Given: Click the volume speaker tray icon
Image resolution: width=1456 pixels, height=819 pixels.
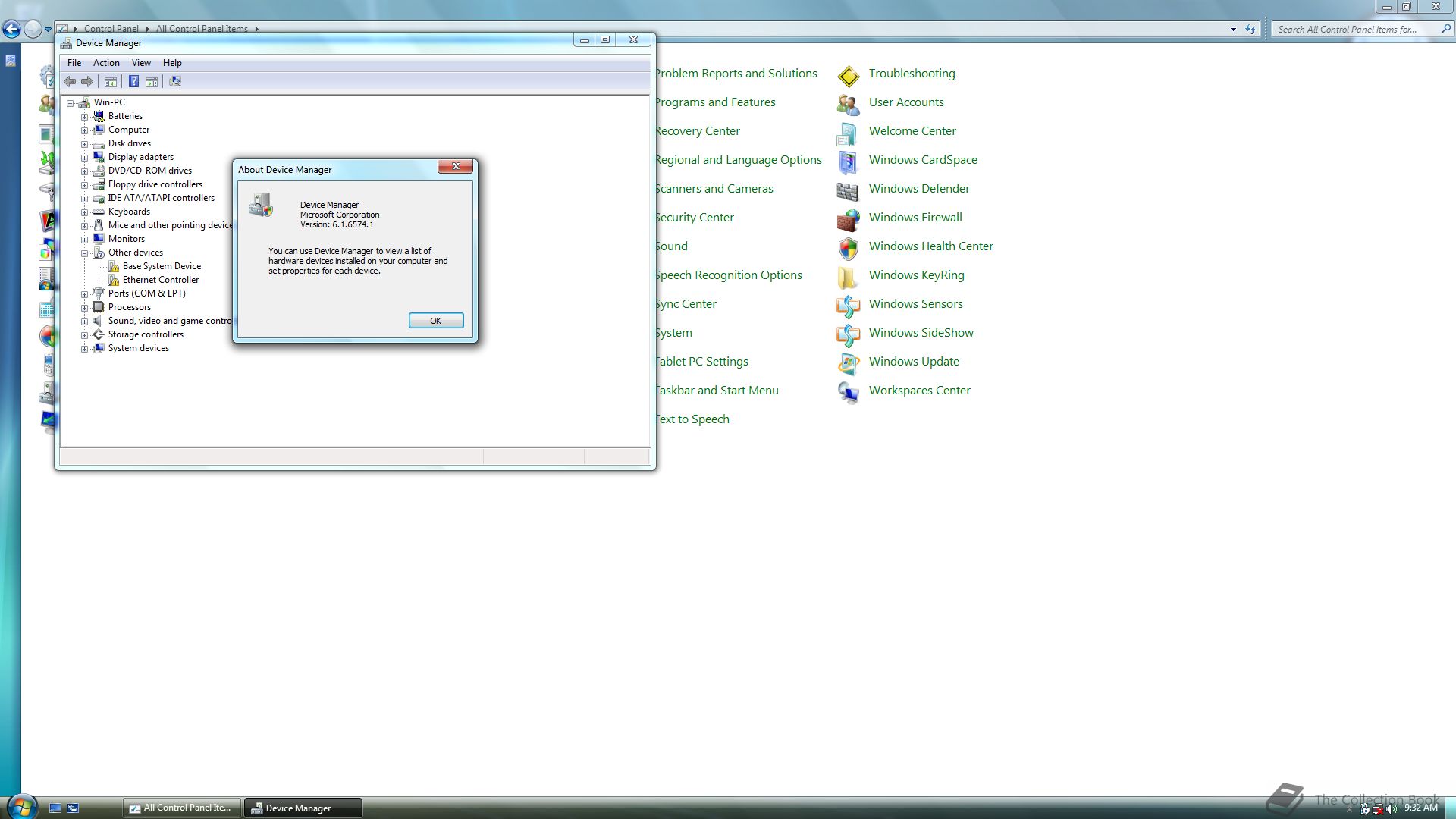Looking at the screenshot, I should (x=1392, y=809).
